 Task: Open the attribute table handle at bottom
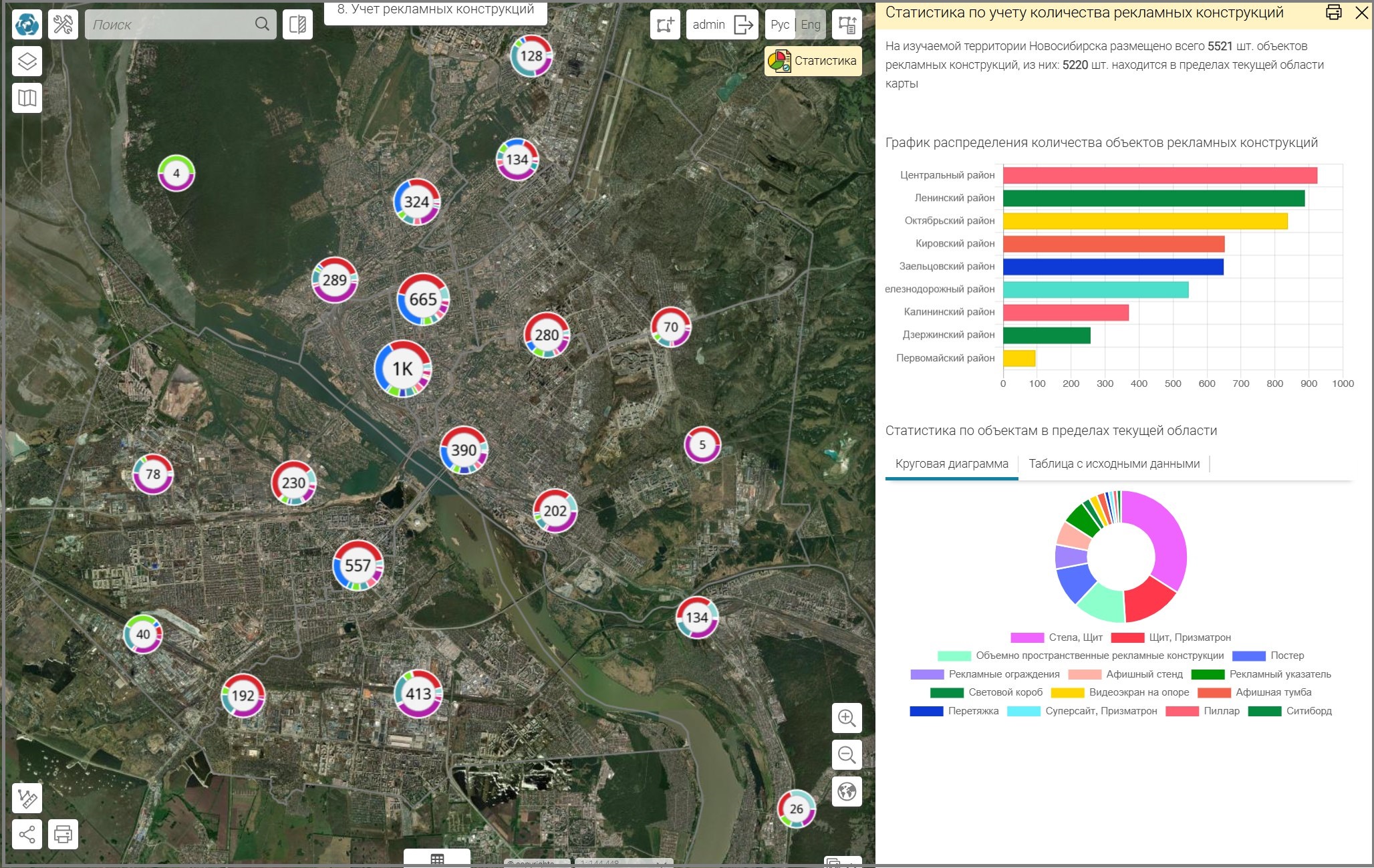[x=437, y=859]
